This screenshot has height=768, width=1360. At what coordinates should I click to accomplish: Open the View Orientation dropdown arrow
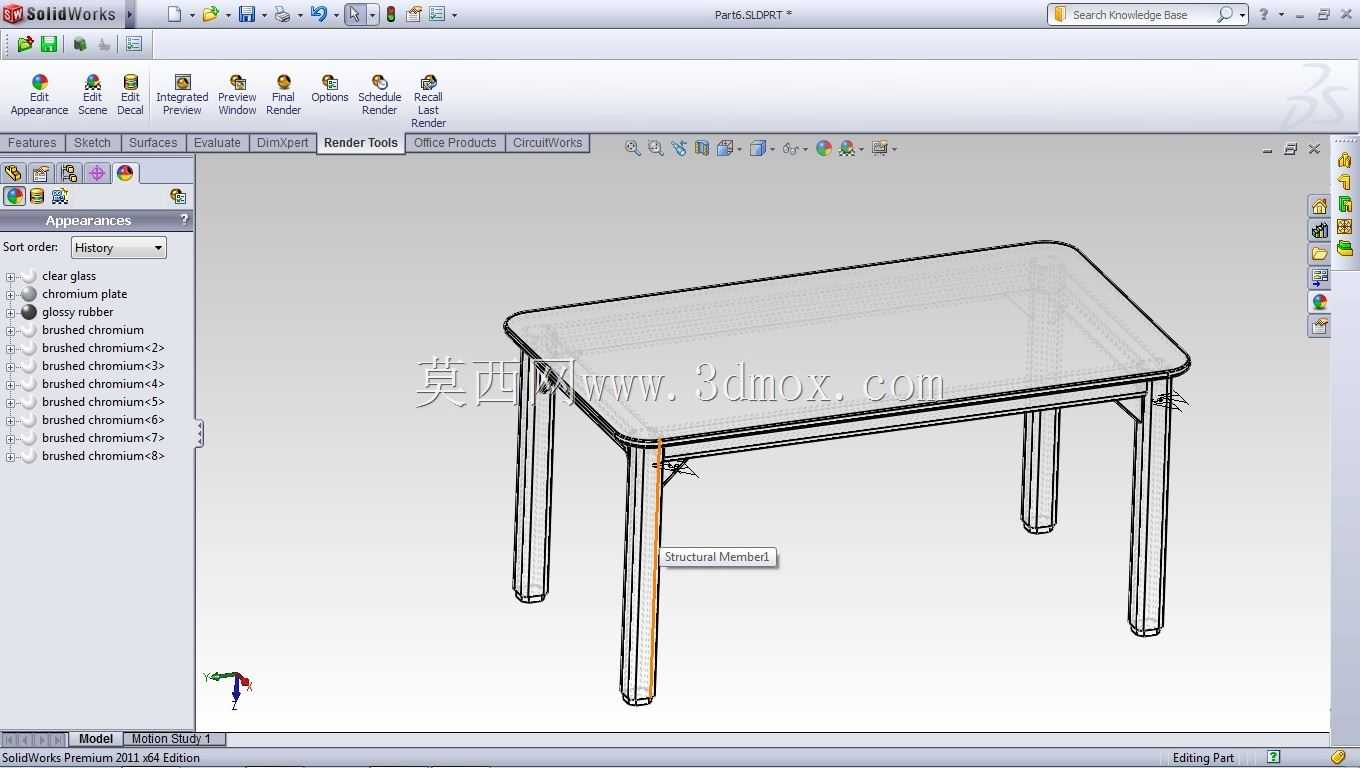pos(739,149)
